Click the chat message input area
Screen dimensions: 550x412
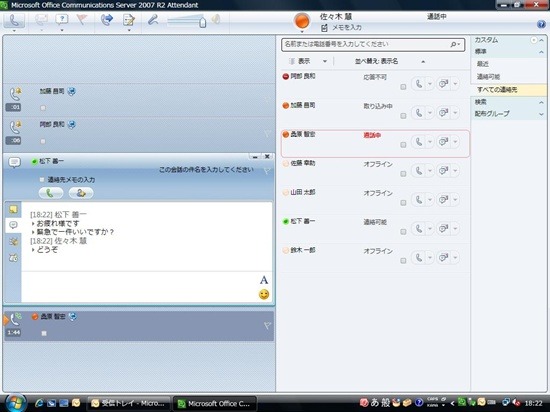(139, 286)
